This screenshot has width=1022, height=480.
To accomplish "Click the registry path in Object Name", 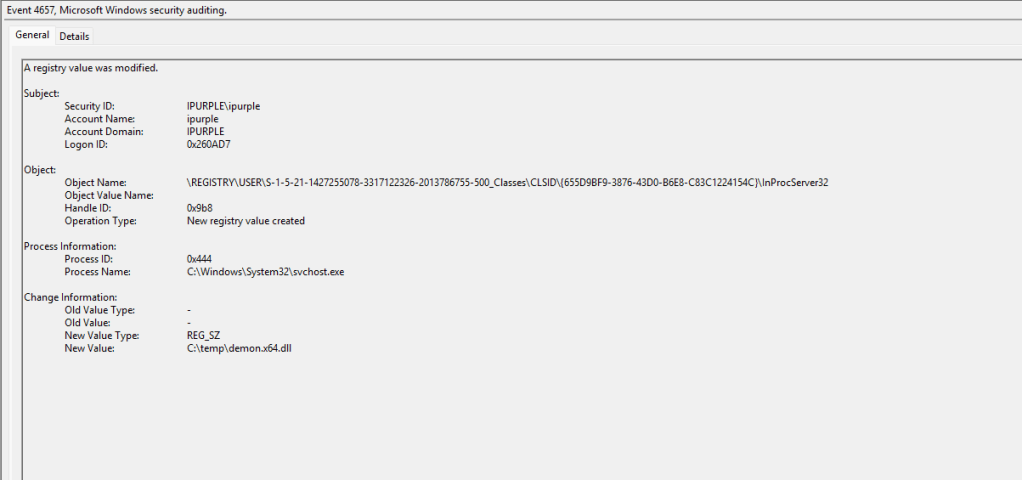I will [x=507, y=183].
